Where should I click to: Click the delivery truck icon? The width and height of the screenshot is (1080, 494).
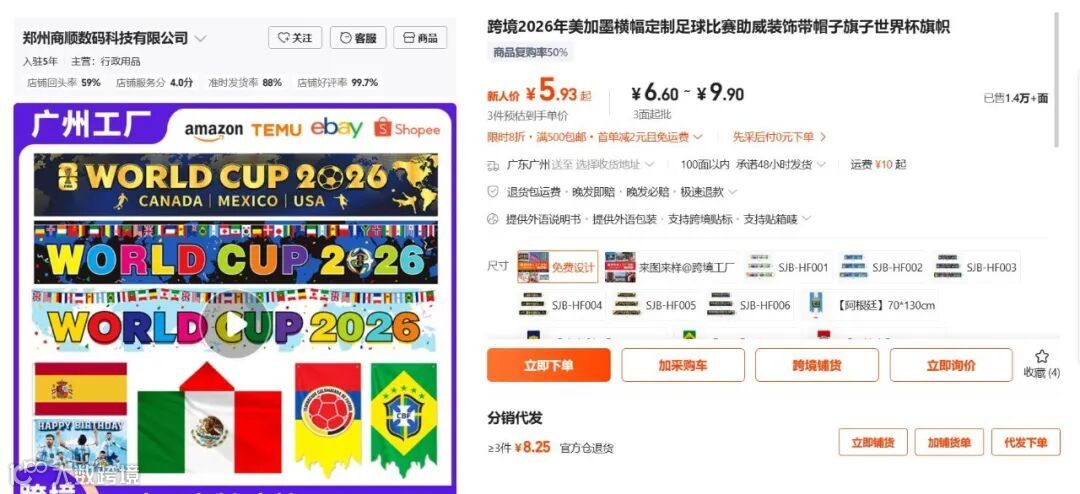click(x=492, y=165)
